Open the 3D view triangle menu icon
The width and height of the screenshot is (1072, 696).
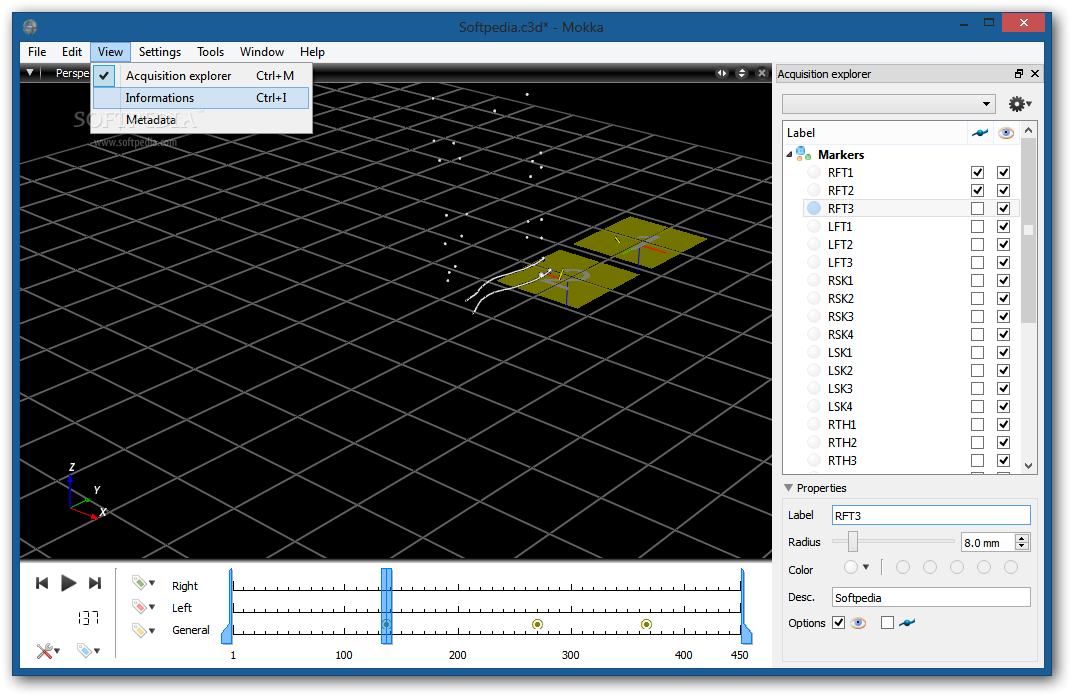30,72
